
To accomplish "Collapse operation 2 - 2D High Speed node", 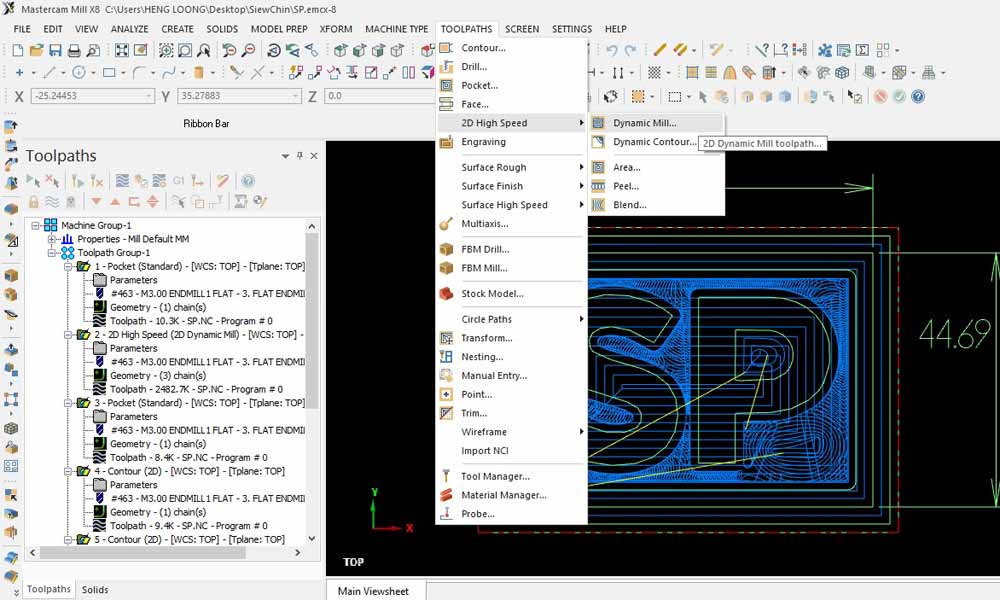I will pos(68,335).
